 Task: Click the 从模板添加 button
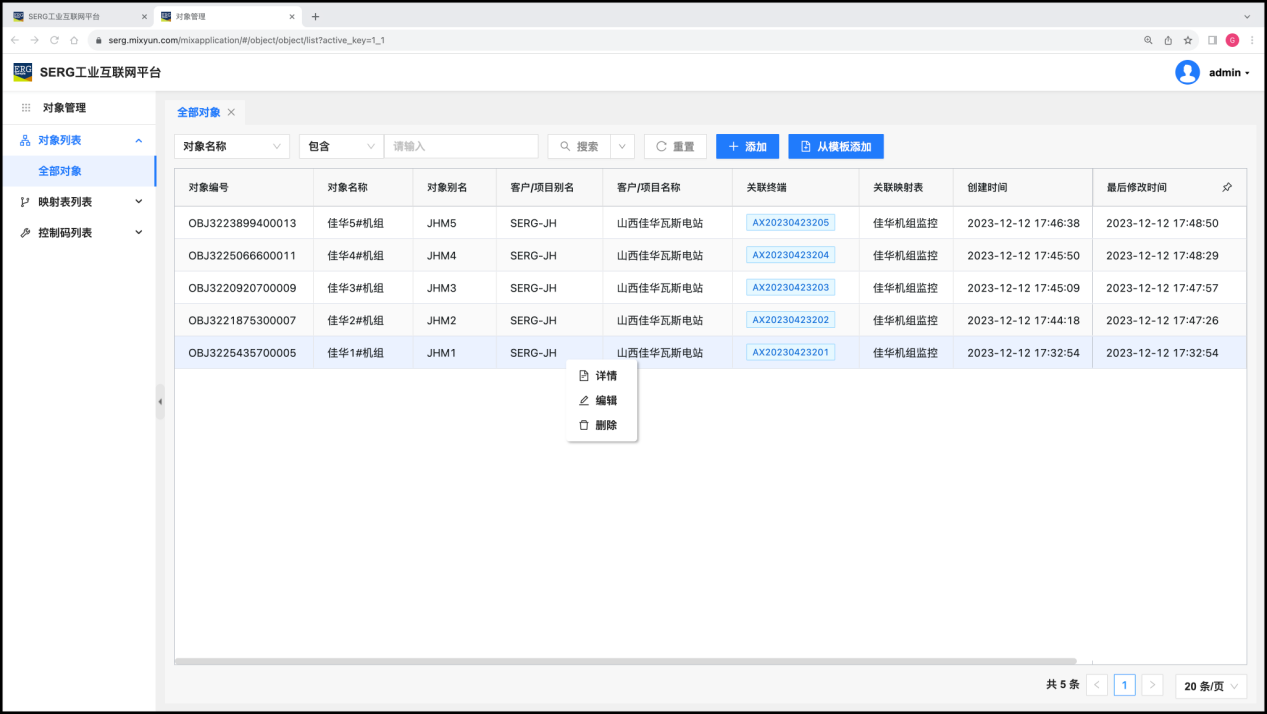tap(835, 146)
